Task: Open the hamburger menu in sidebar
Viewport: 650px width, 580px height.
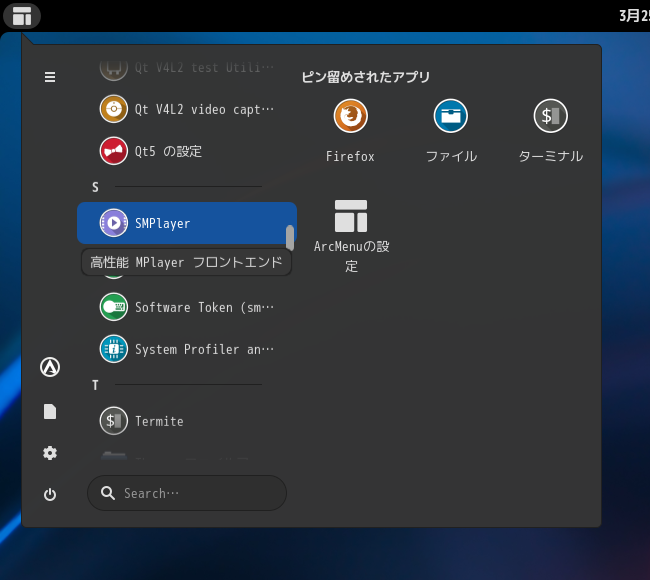Action: [x=50, y=77]
